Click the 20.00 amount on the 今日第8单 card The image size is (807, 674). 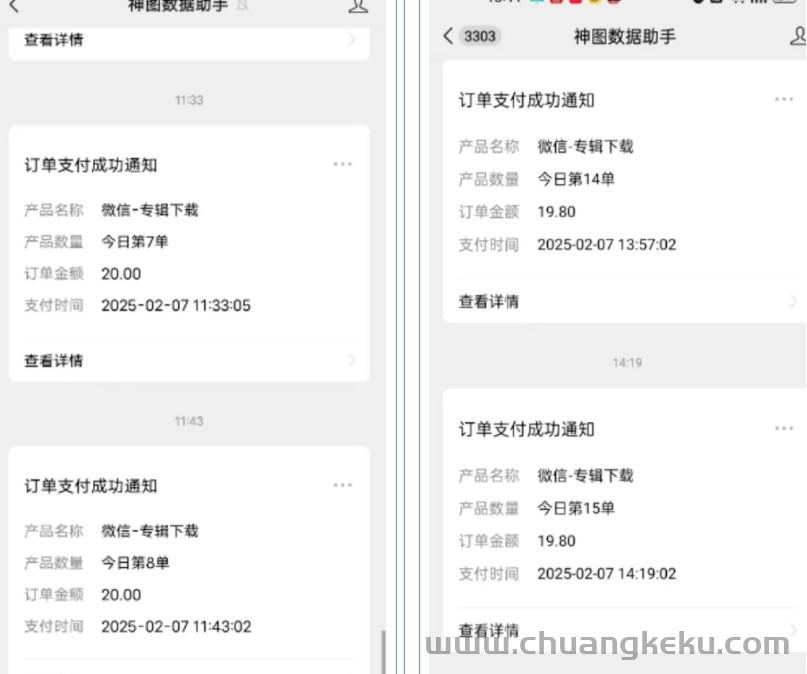click(121, 595)
